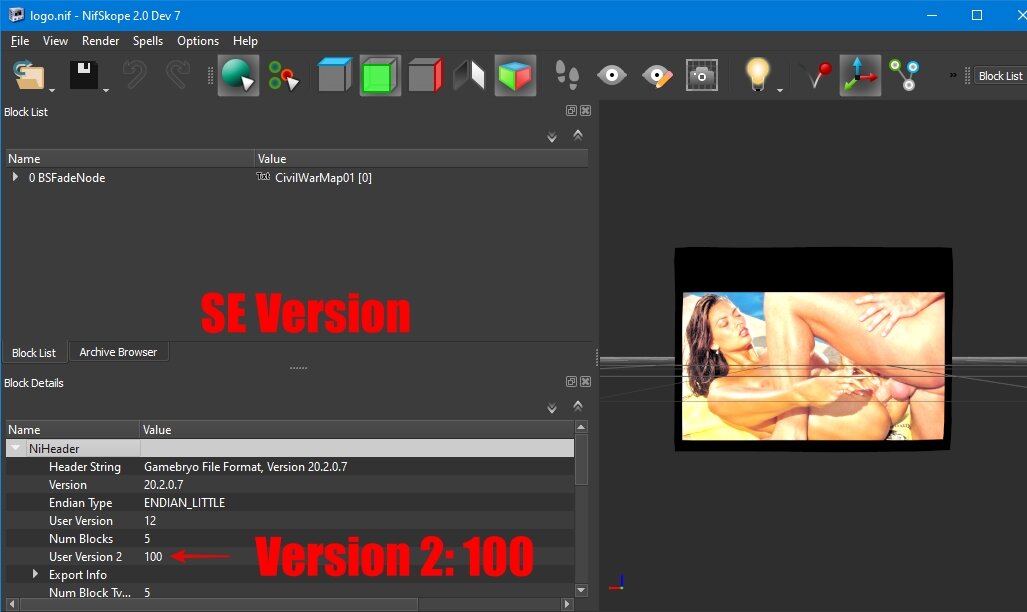Switch to top view blue cube
Screen dimensions: 1027x612
pyautogui.click(x=335, y=75)
